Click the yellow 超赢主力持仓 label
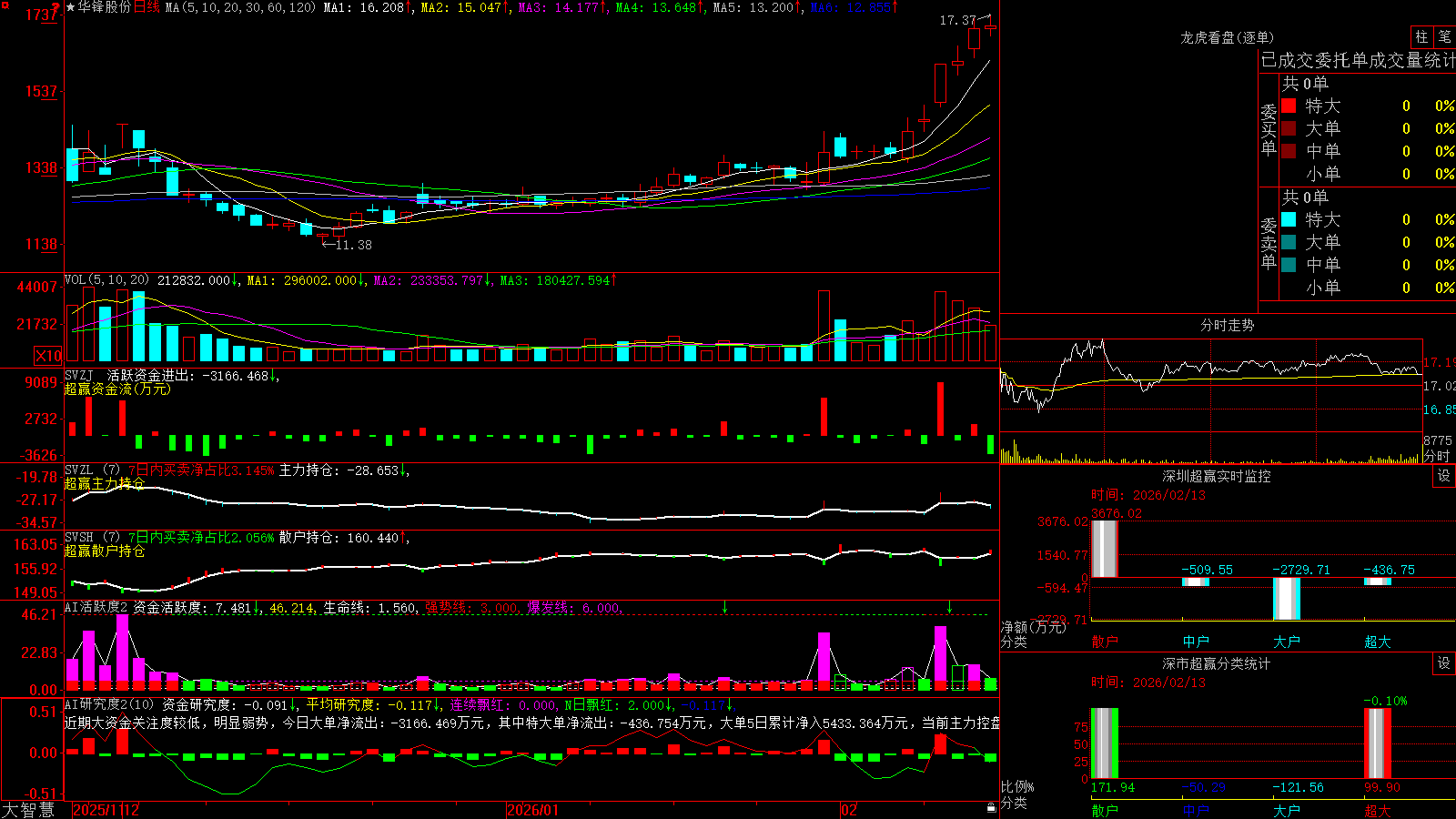 [x=105, y=483]
